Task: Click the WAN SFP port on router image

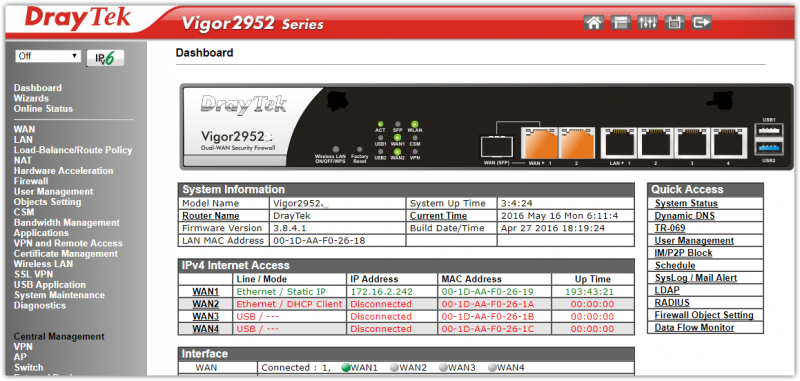Action: tap(497, 146)
